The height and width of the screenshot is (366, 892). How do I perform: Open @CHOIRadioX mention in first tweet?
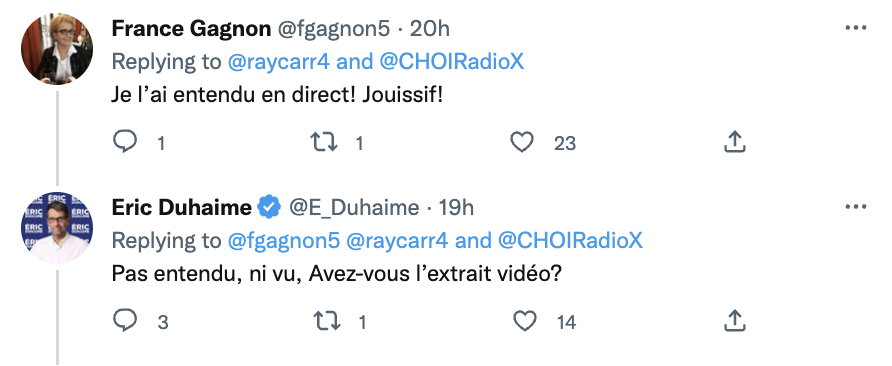pos(451,61)
